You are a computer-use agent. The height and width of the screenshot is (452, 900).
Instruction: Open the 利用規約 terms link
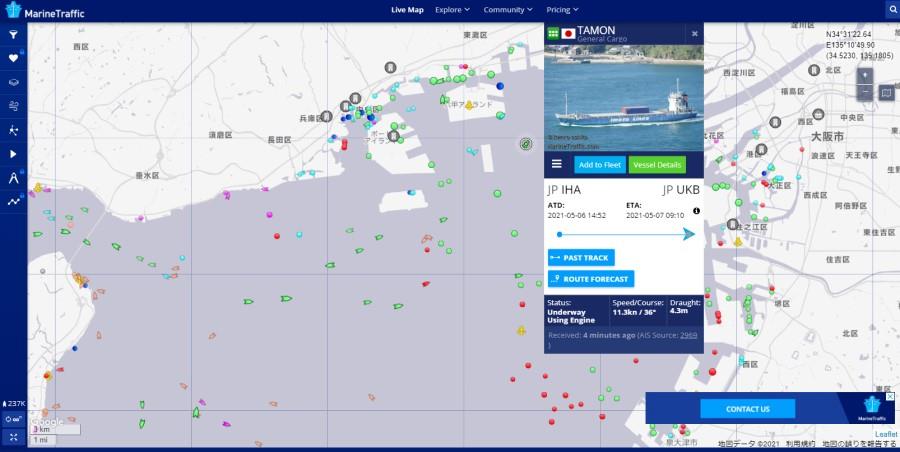click(x=800, y=444)
